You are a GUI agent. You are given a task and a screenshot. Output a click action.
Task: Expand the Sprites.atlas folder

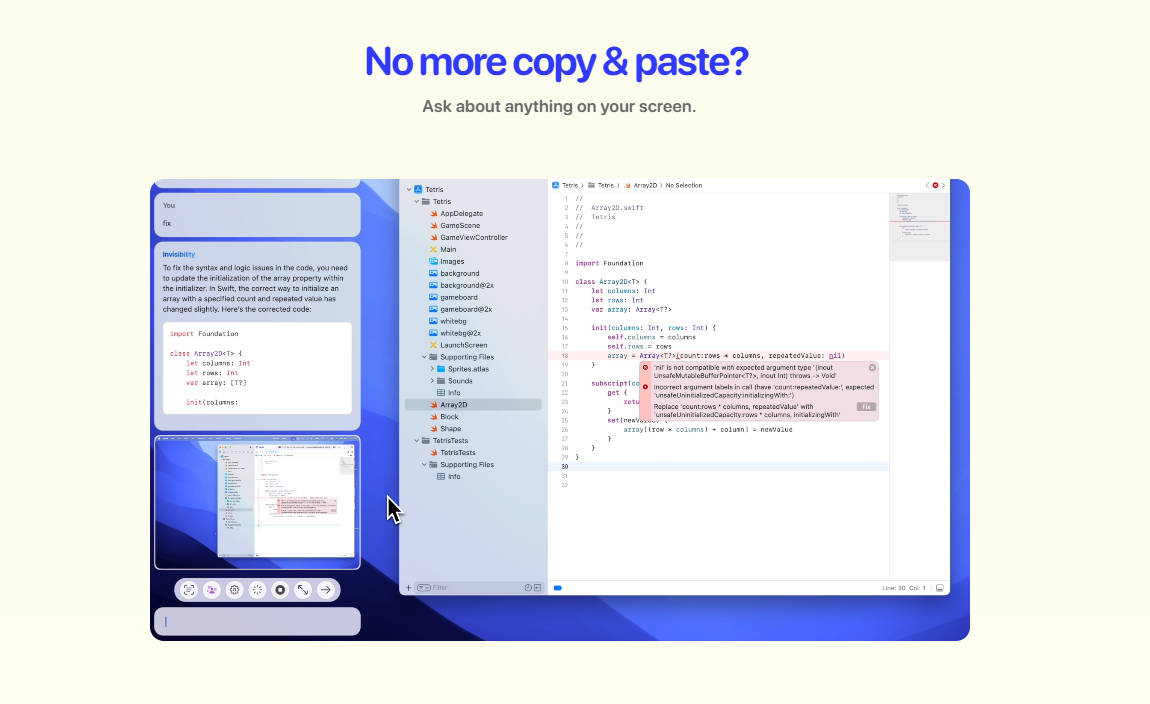(432, 369)
